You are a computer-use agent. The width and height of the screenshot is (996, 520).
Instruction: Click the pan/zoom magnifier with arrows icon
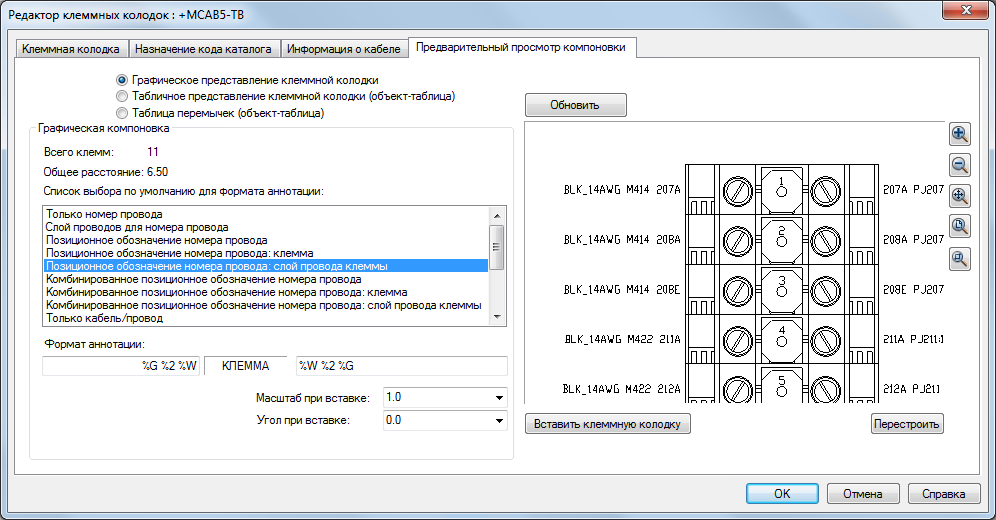click(960, 196)
